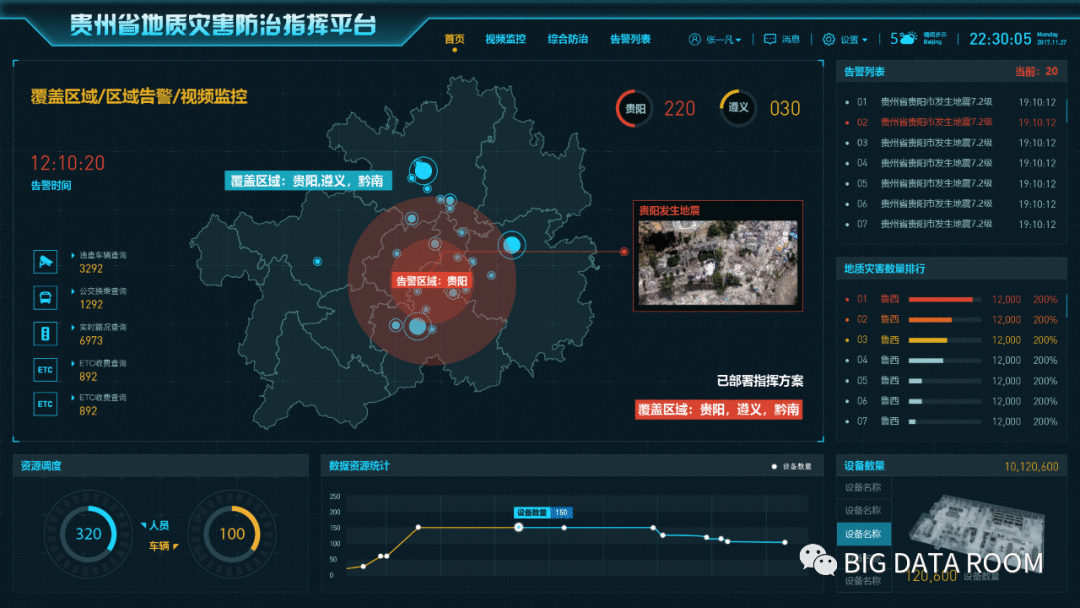Click the large cyan map marker north of the red zone
The image size is (1080, 608).
pos(424,170)
